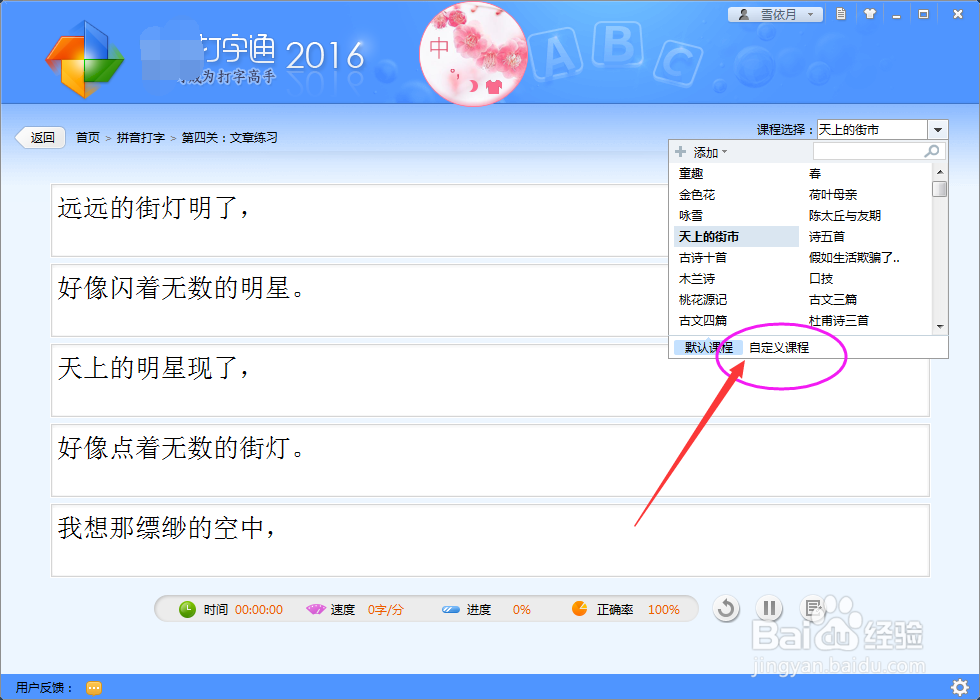Open the skin/clothes icon in title bar
Screen dimensions: 980x700
[x=869, y=13]
